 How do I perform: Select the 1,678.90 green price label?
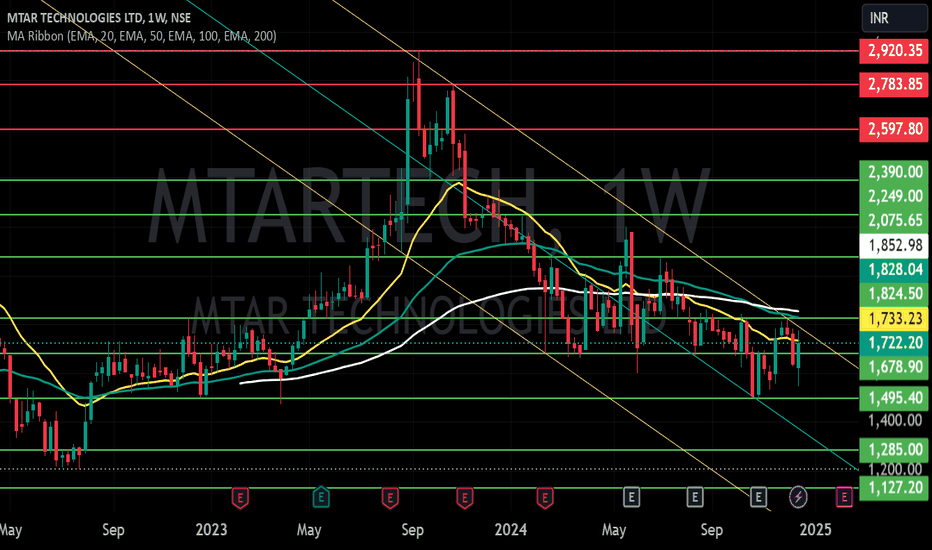tap(894, 367)
